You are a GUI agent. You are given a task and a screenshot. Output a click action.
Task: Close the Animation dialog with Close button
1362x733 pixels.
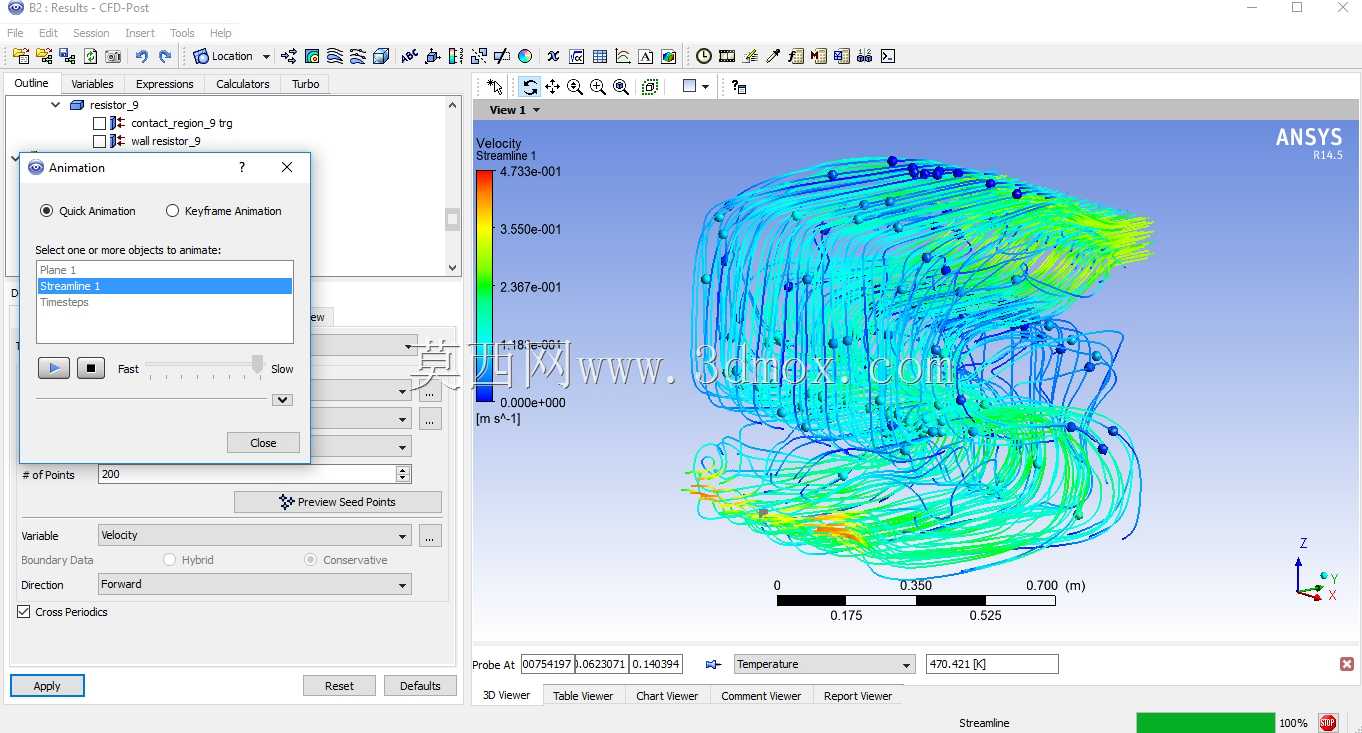(x=263, y=443)
